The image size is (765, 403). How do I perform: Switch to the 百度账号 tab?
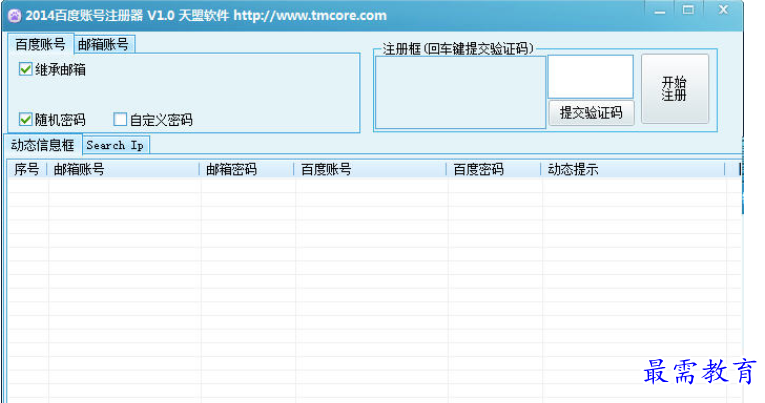click(x=40, y=44)
